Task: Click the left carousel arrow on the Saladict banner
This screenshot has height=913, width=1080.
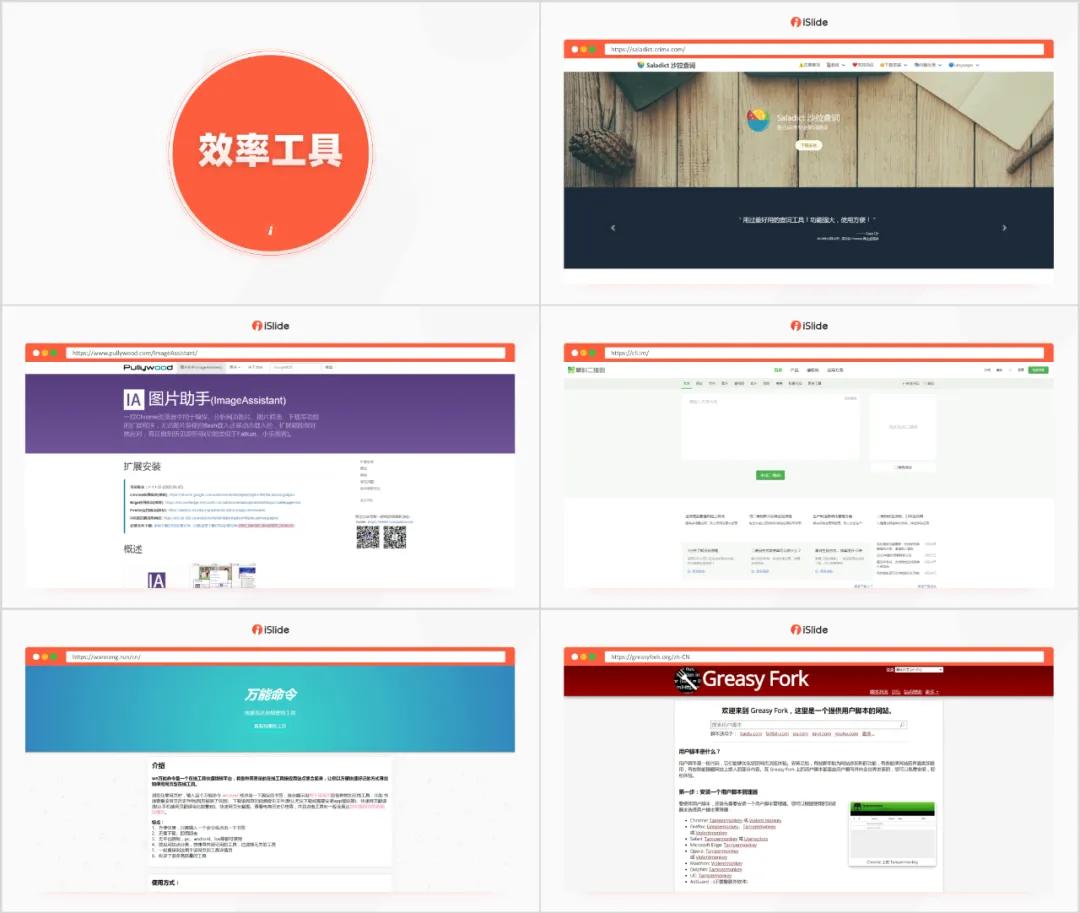Action: (613, 228)
